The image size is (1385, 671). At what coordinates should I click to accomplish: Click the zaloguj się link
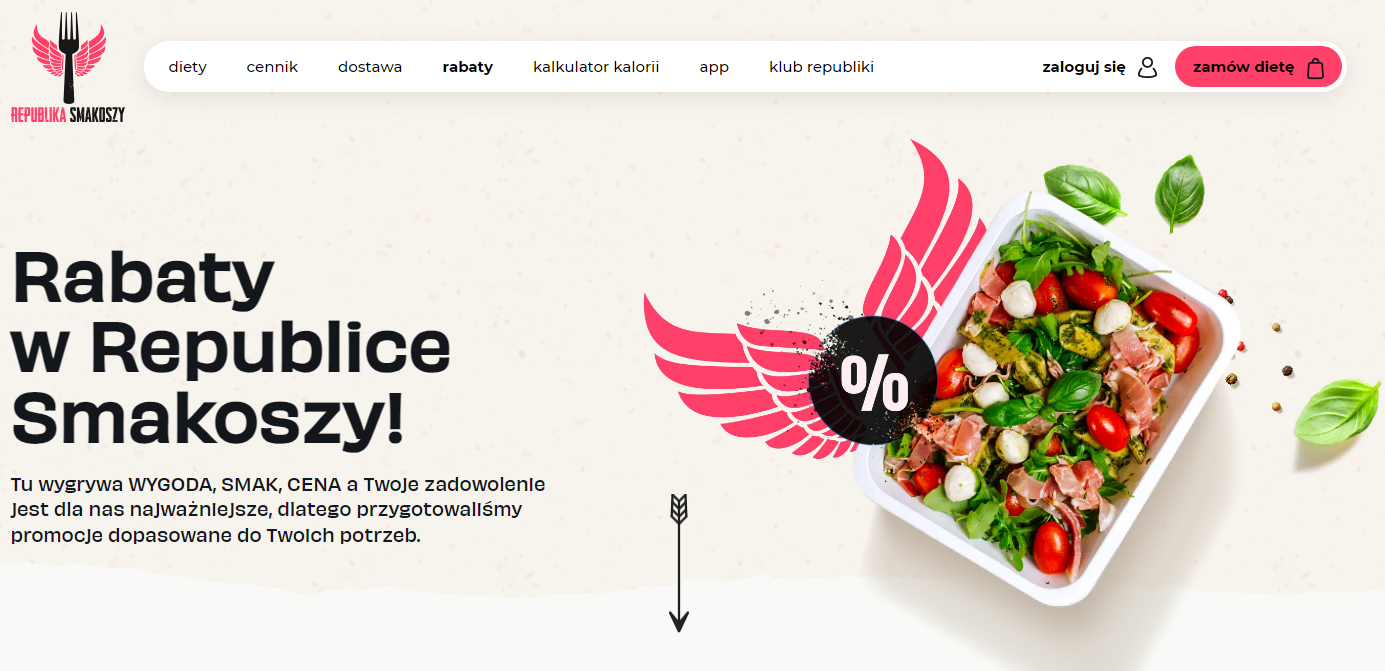coord(1083,67)
